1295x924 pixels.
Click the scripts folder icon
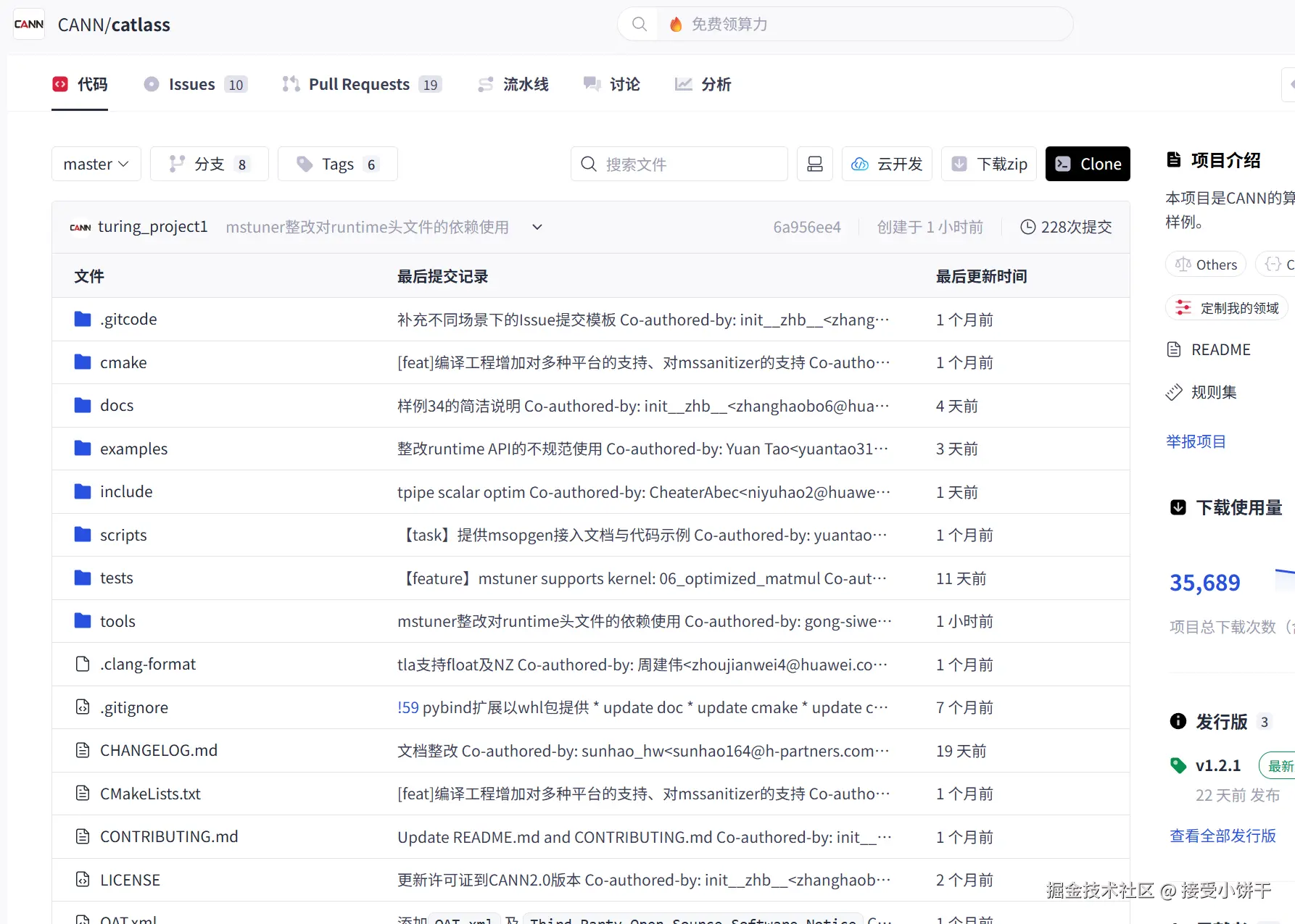pyautogui.click(x=83, y=534)
